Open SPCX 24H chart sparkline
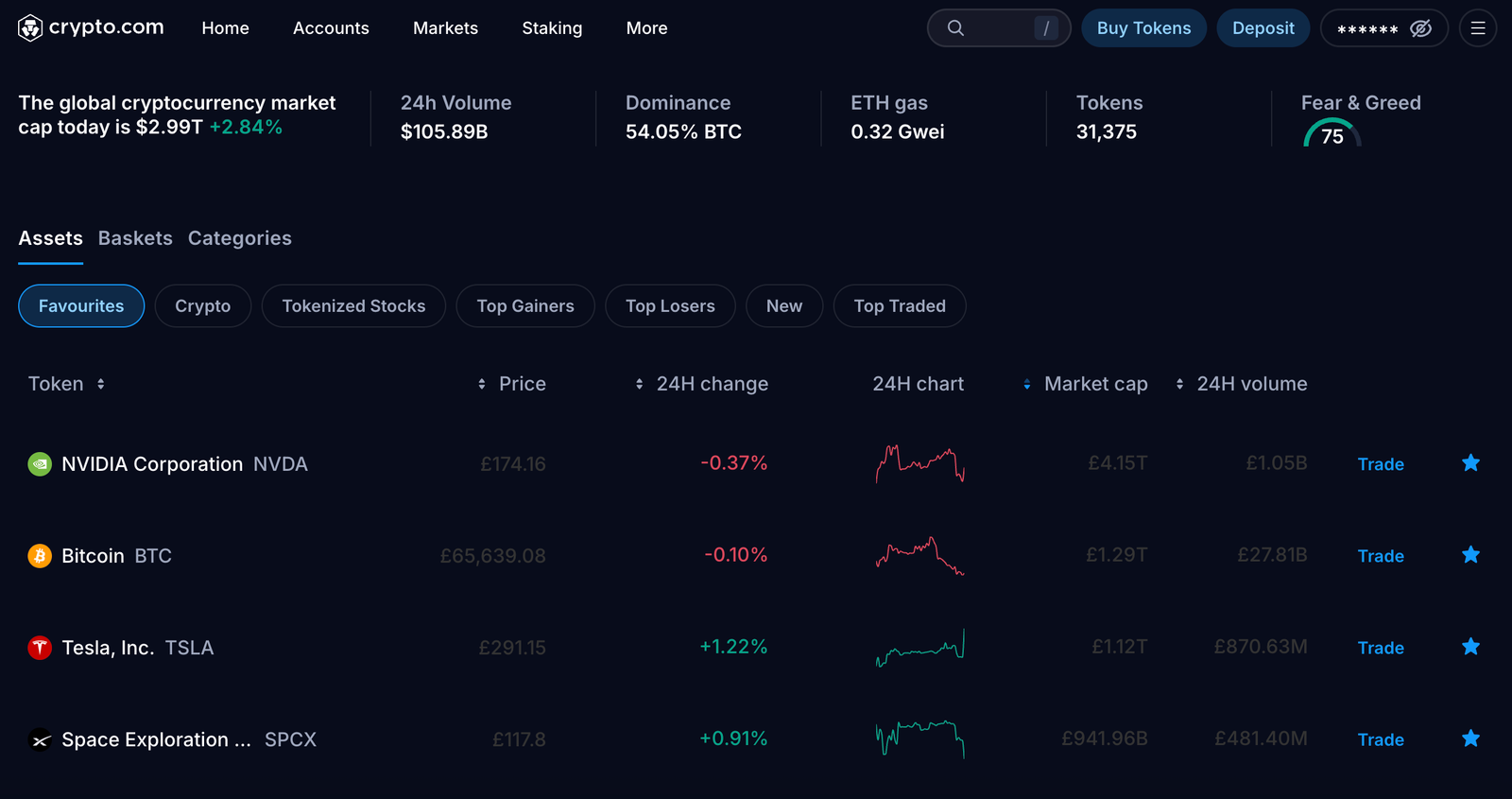Image resolution: width=1512 pixels, height=799 pixels. pos(919,738)
